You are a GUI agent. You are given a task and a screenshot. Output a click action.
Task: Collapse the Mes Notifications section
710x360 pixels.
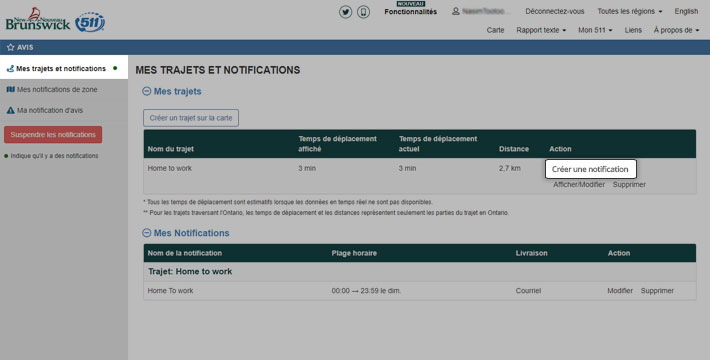(146, 233)
